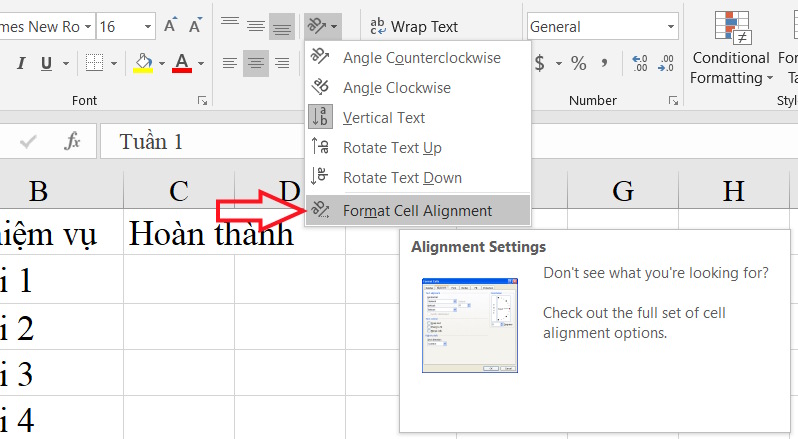Click the Increase Font Size icon
Image resolution: width=798 pixels, height=439 pixels.
click(170, 25)
